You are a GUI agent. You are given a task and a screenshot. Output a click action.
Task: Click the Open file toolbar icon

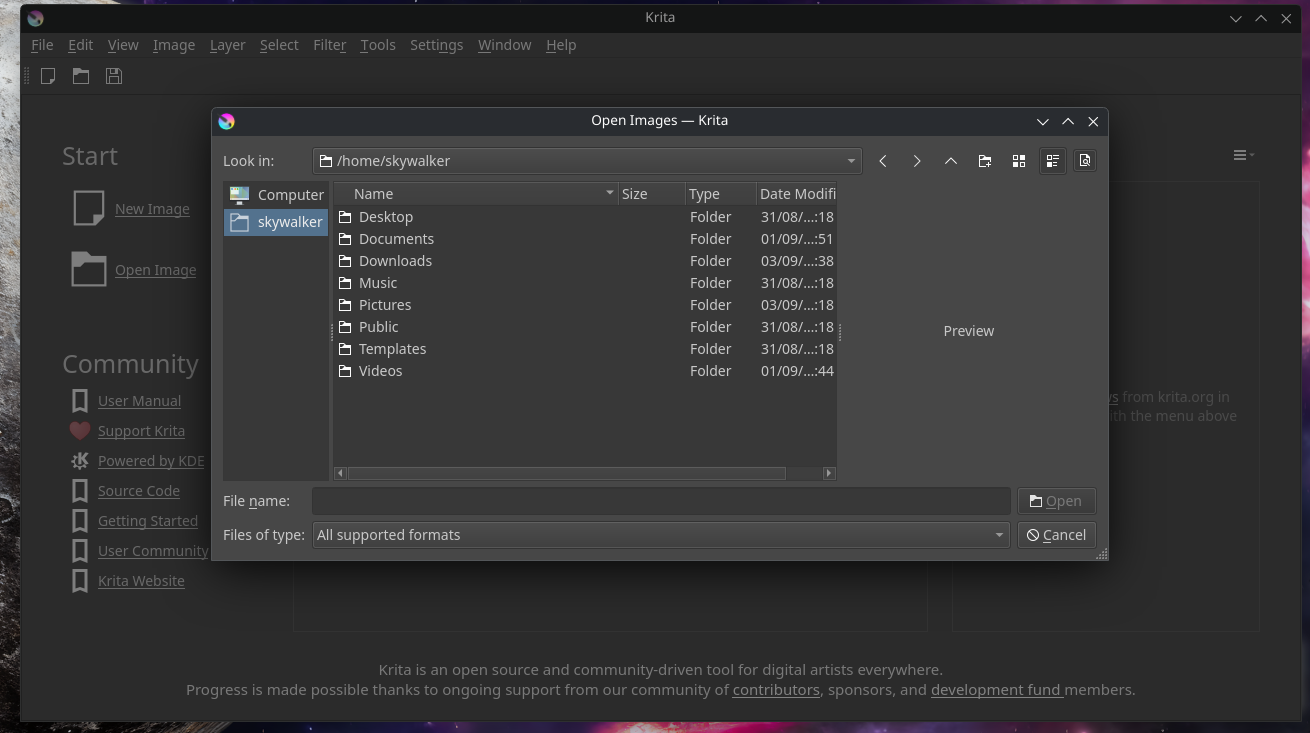(x=81, y=76)
